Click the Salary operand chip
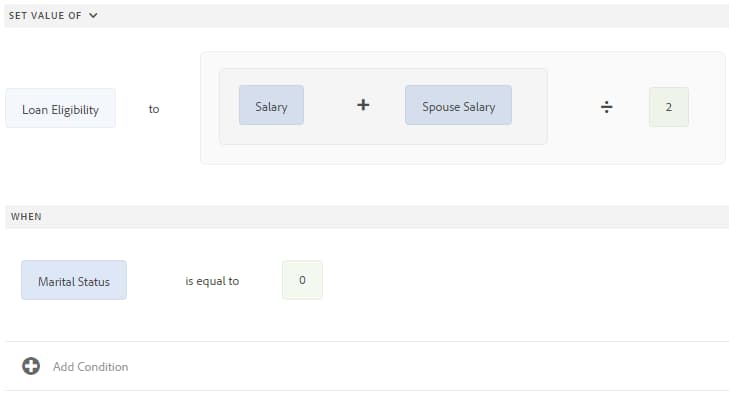Viewport: 729px width, 399px height. 271,105
